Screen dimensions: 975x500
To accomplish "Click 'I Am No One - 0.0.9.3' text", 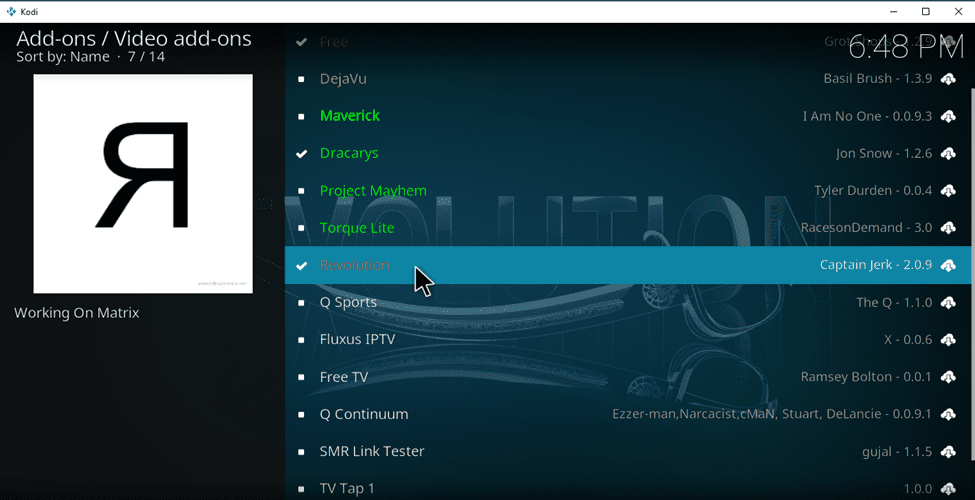I will (867, 116).
